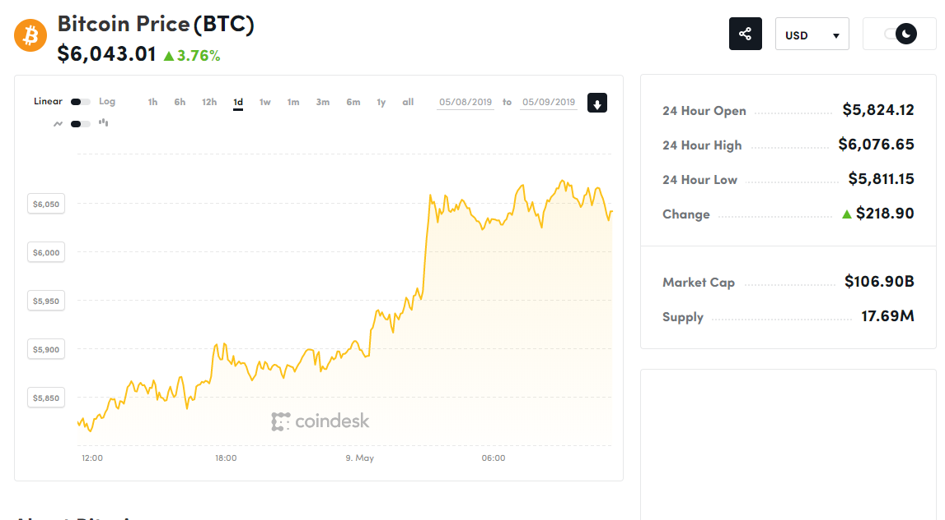Select the 1y range option

[x=381, y=102]
